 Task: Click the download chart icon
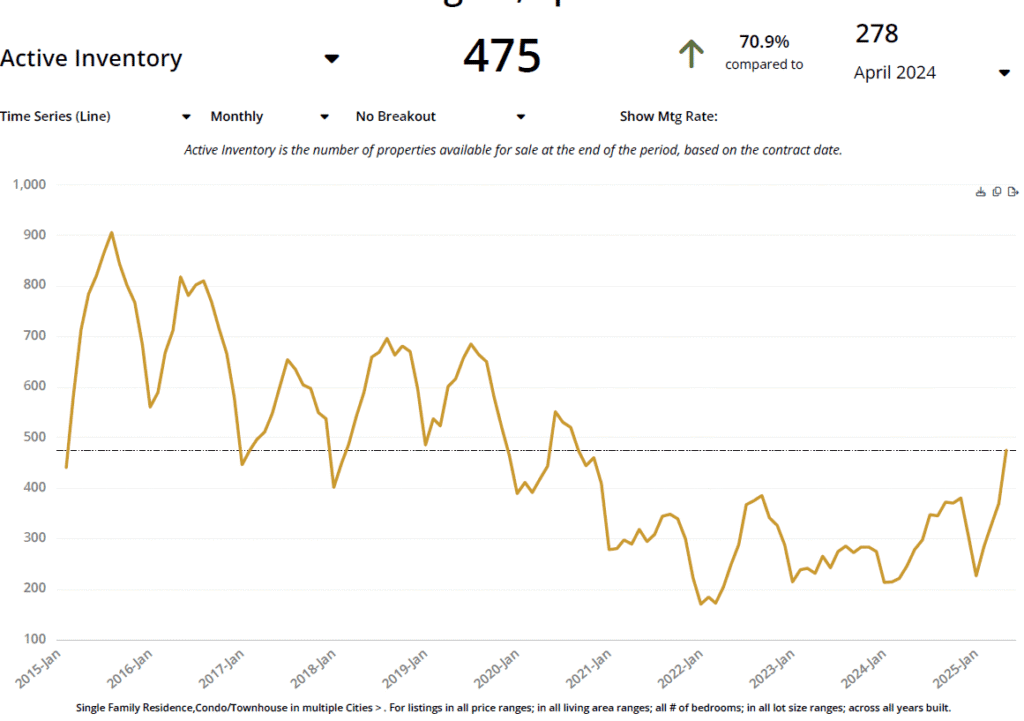981,192
